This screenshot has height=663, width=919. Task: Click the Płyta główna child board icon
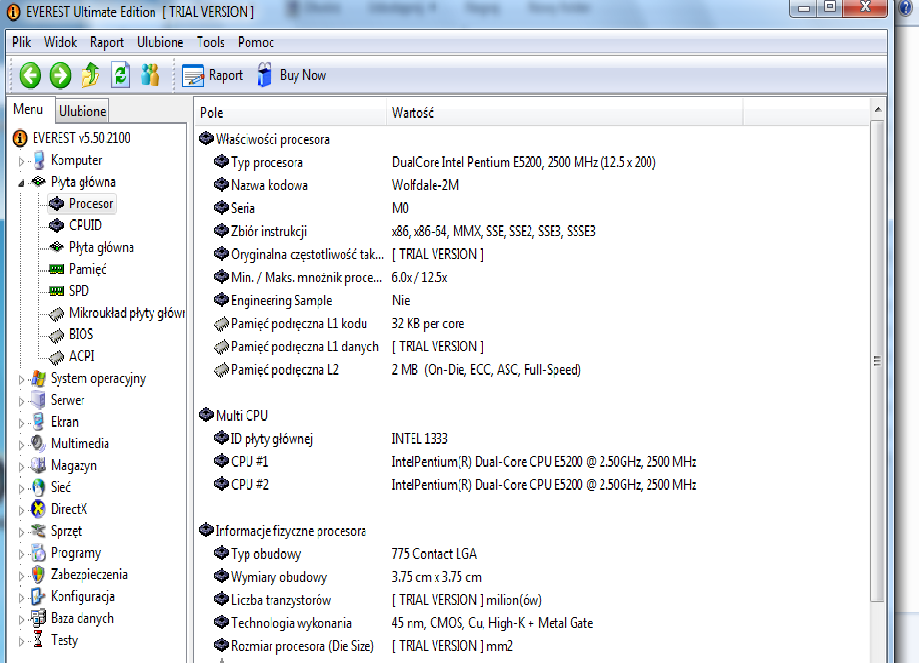(x=56, y=247)
